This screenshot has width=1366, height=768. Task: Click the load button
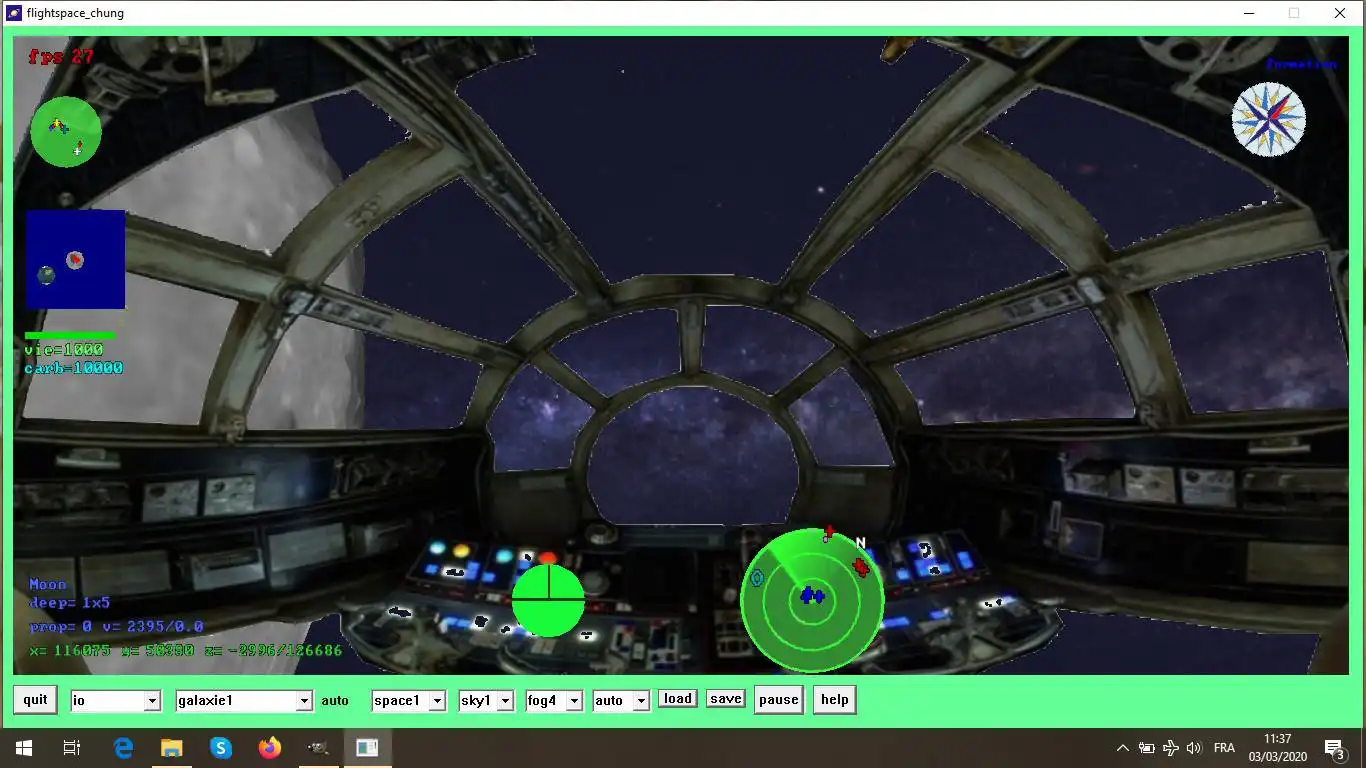click(x=677, y=699)
